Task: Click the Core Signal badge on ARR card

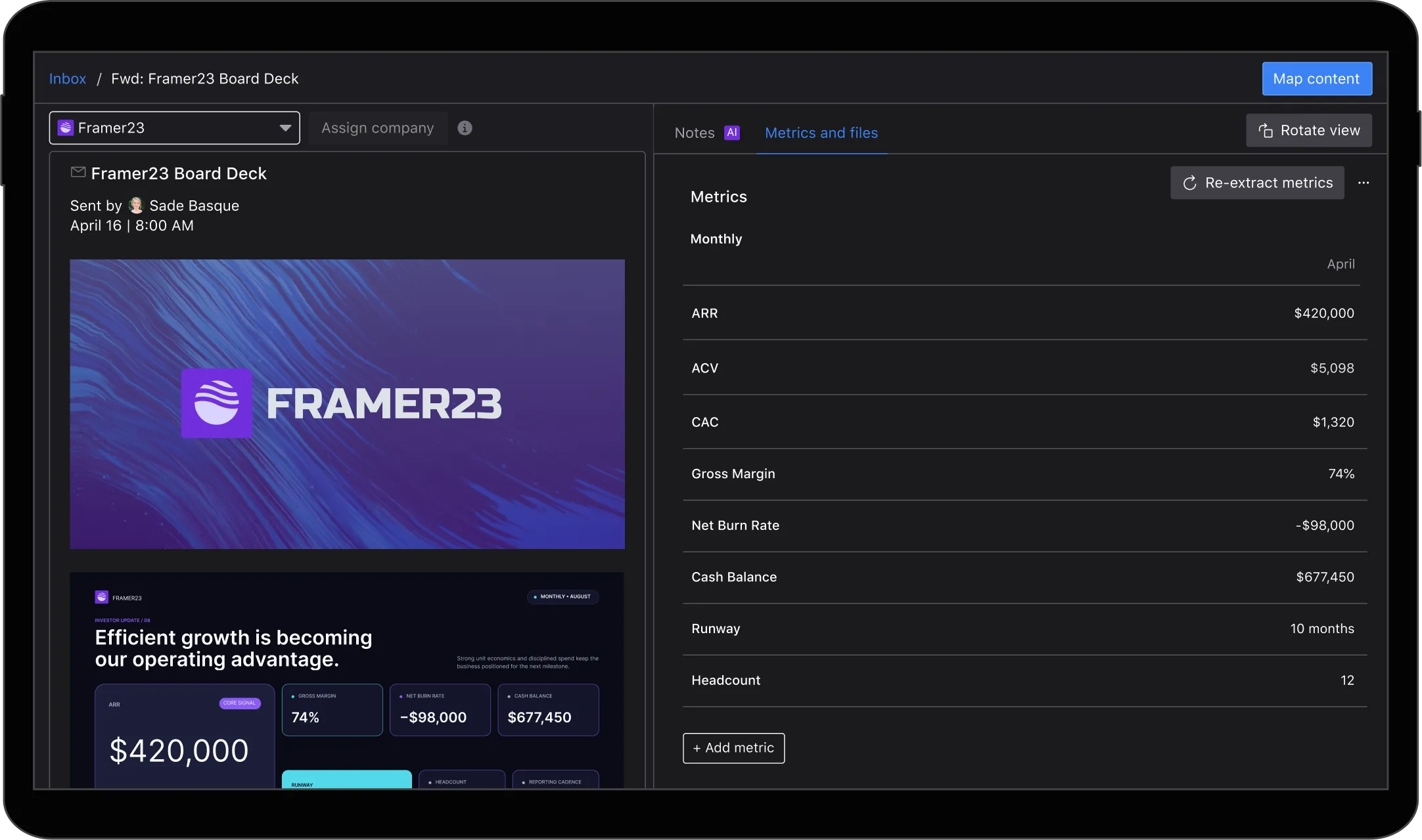Action: click(240, 703)
